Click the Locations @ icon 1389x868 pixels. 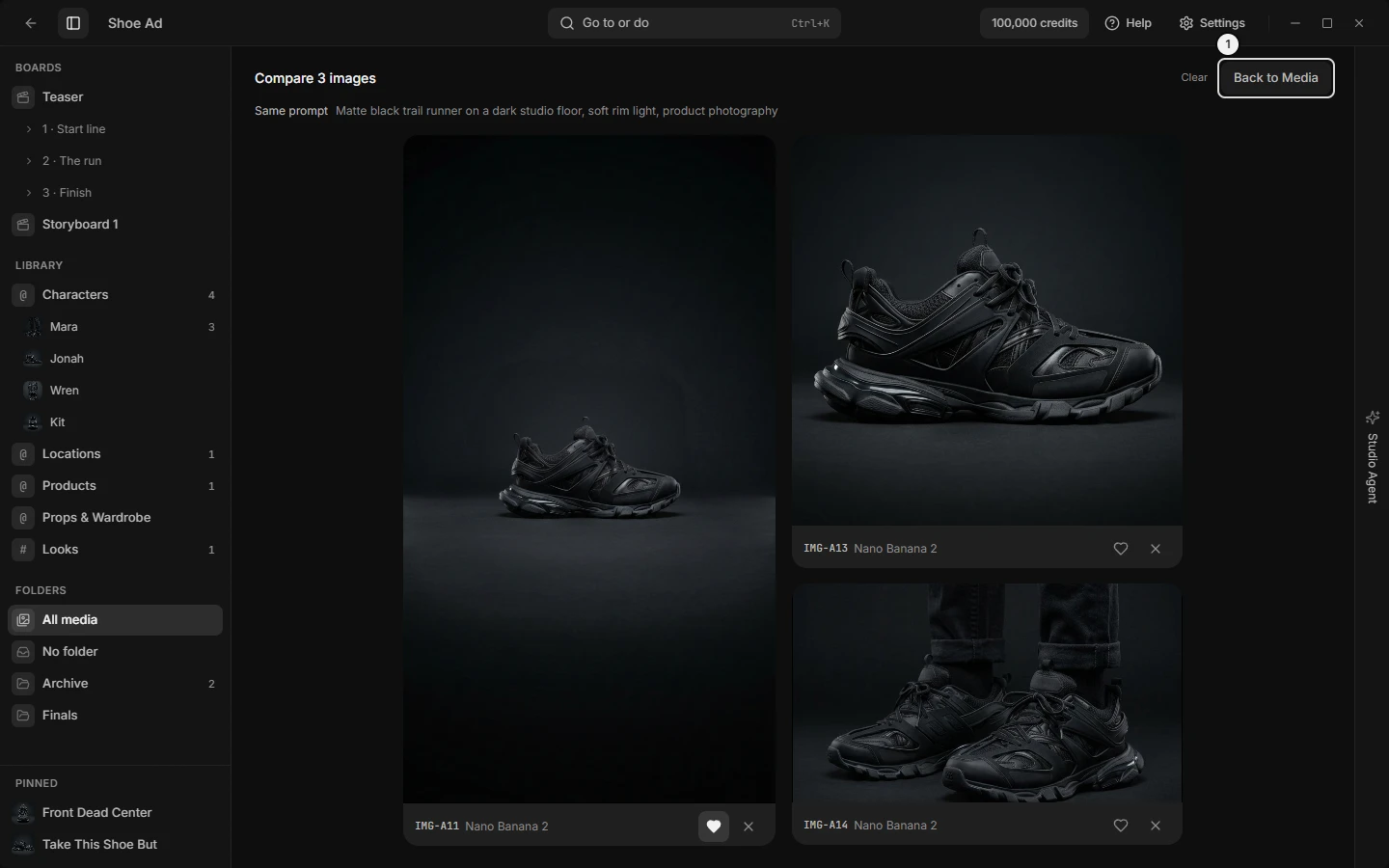coord(23,454)
